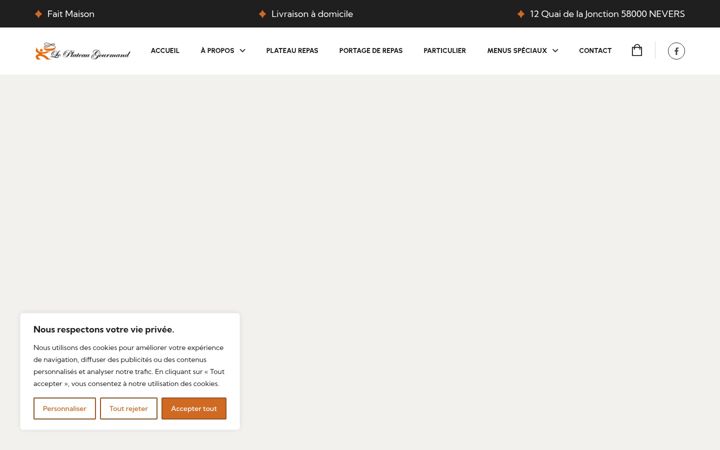Click the orange diamond beside Fait Maison
Viewport: 720px width, 450px height.
(39, 14)
